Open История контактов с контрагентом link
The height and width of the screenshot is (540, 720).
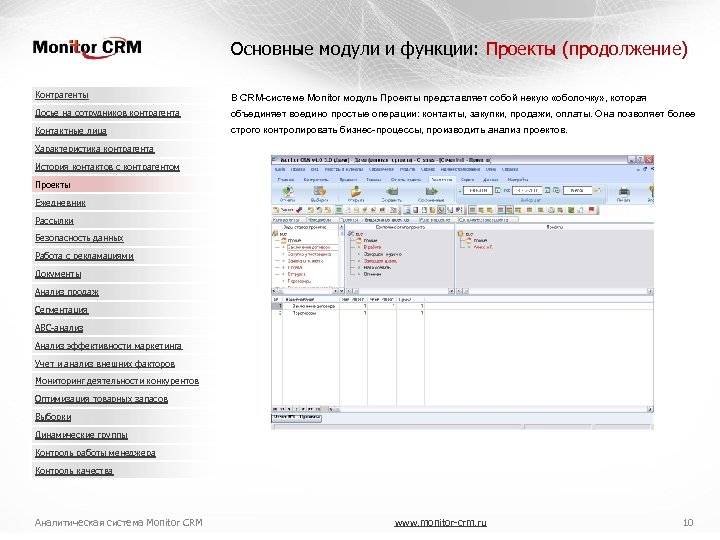tap(107, 167)
